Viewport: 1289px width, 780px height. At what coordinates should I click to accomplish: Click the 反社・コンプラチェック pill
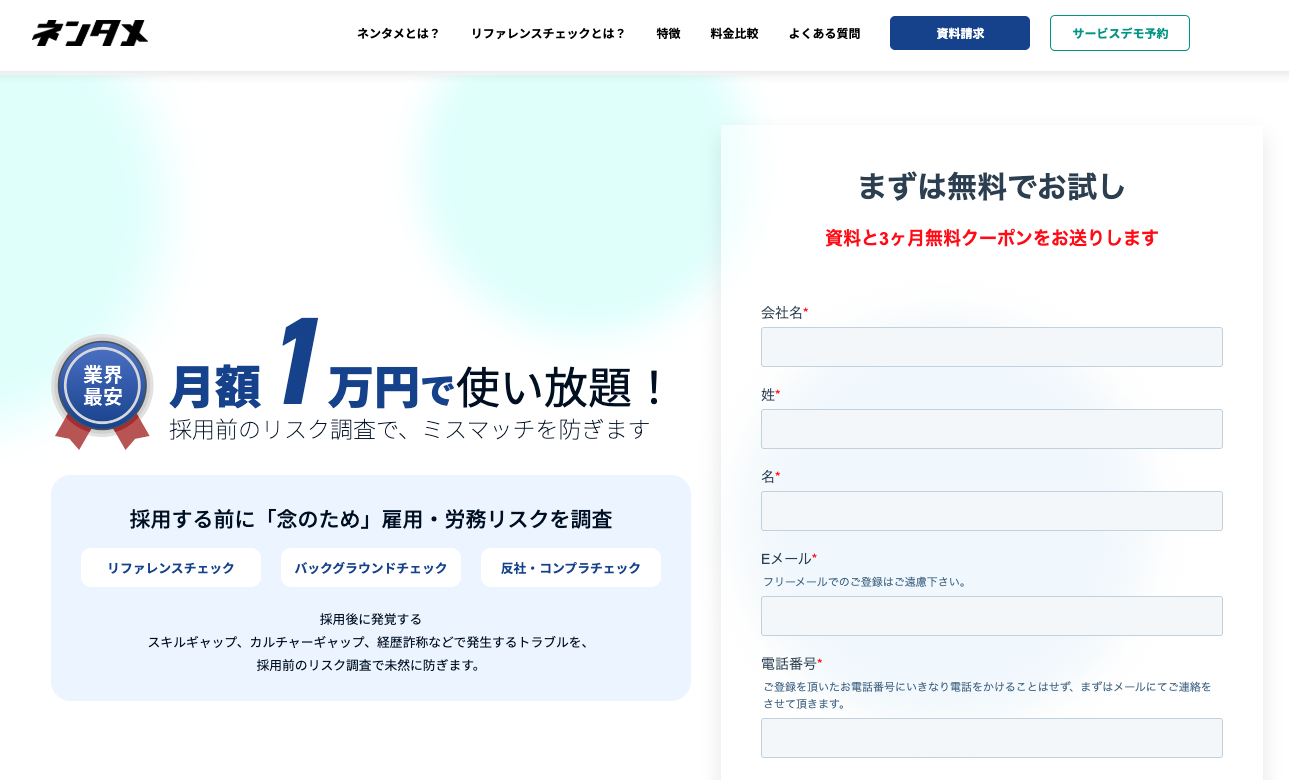coord(571,567)
